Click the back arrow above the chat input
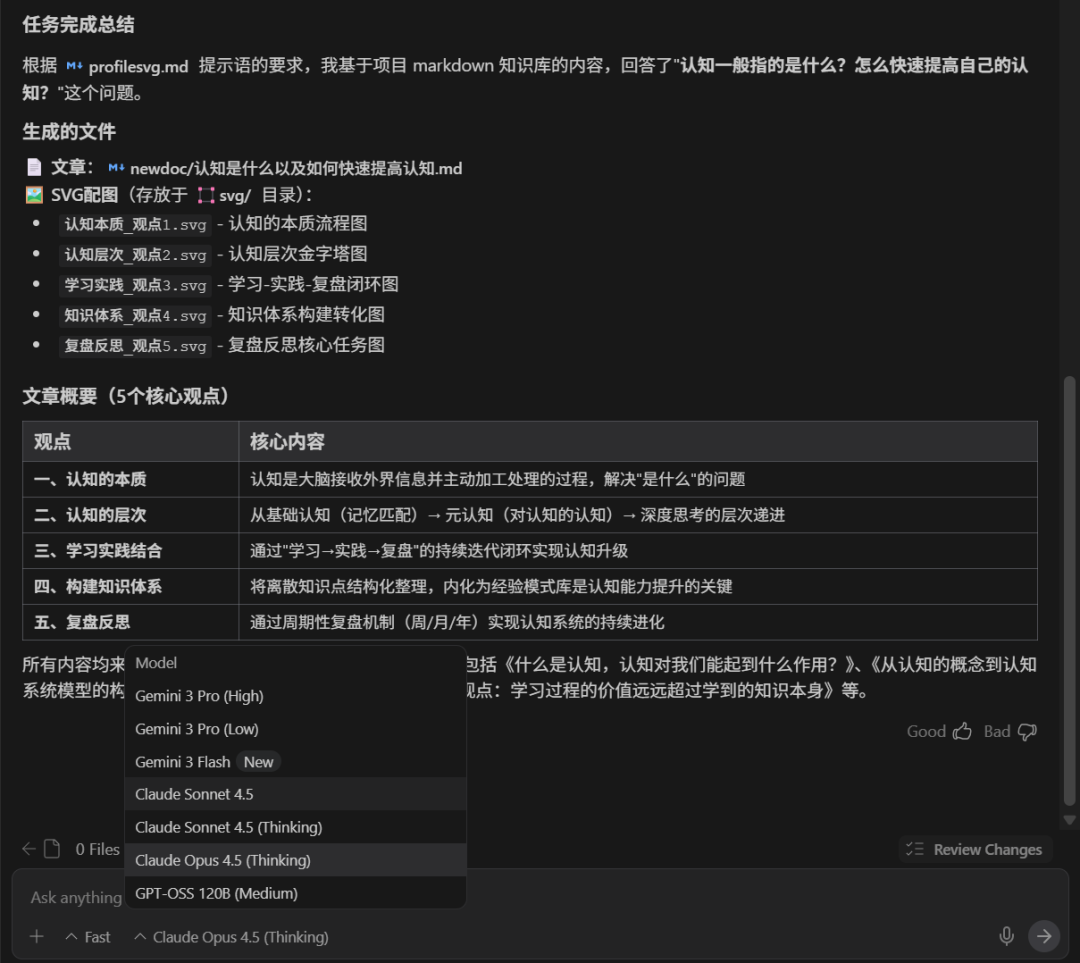Screen dimensions: 1080x963 tap(28, 848)
